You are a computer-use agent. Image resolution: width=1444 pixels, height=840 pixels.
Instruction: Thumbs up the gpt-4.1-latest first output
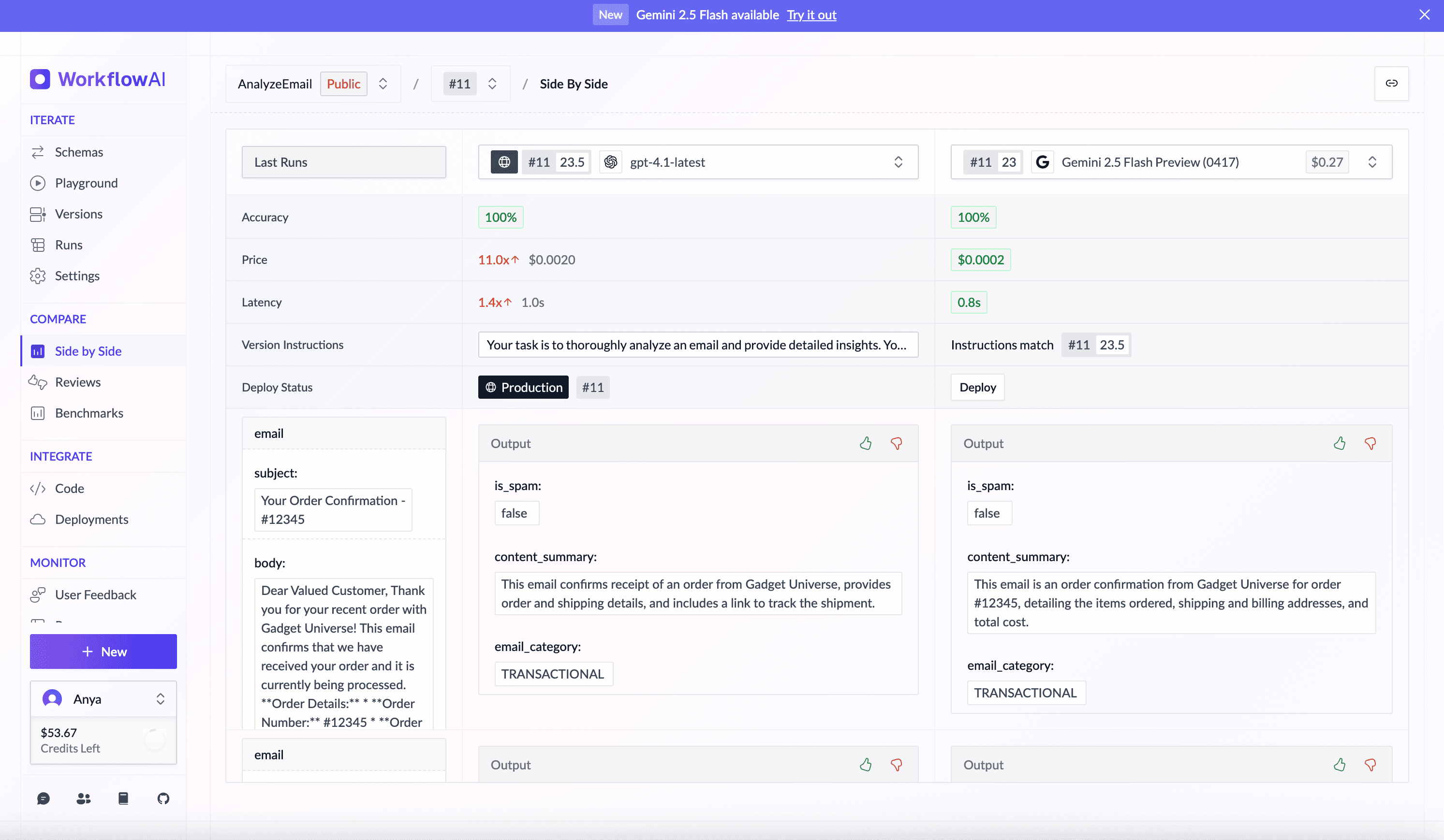[865, 443]
